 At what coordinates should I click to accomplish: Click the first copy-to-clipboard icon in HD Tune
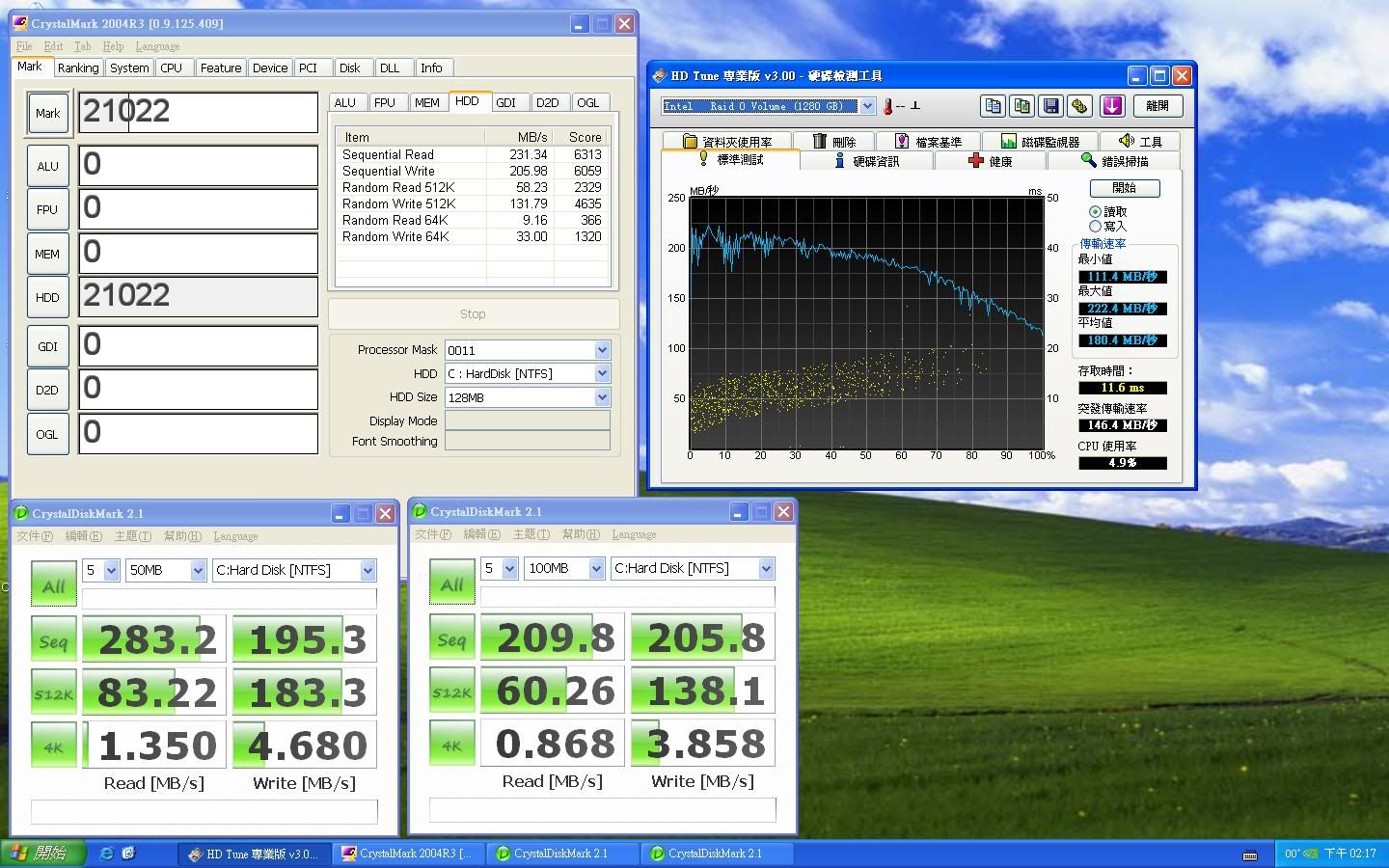click(993, 106)
